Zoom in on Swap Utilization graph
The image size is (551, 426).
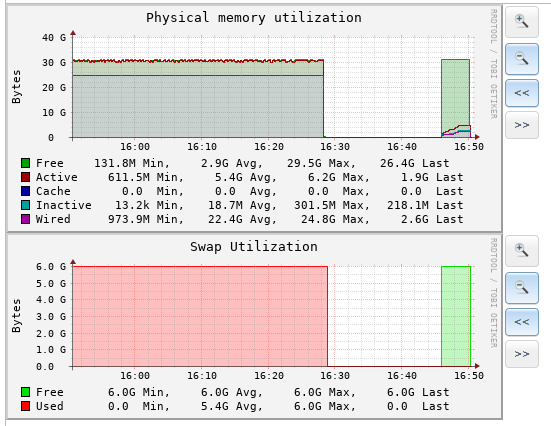click(x=522, y=251)
